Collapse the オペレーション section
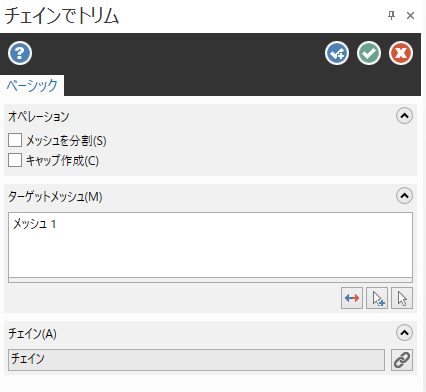 pyautogui.click(x=404, y=116)
